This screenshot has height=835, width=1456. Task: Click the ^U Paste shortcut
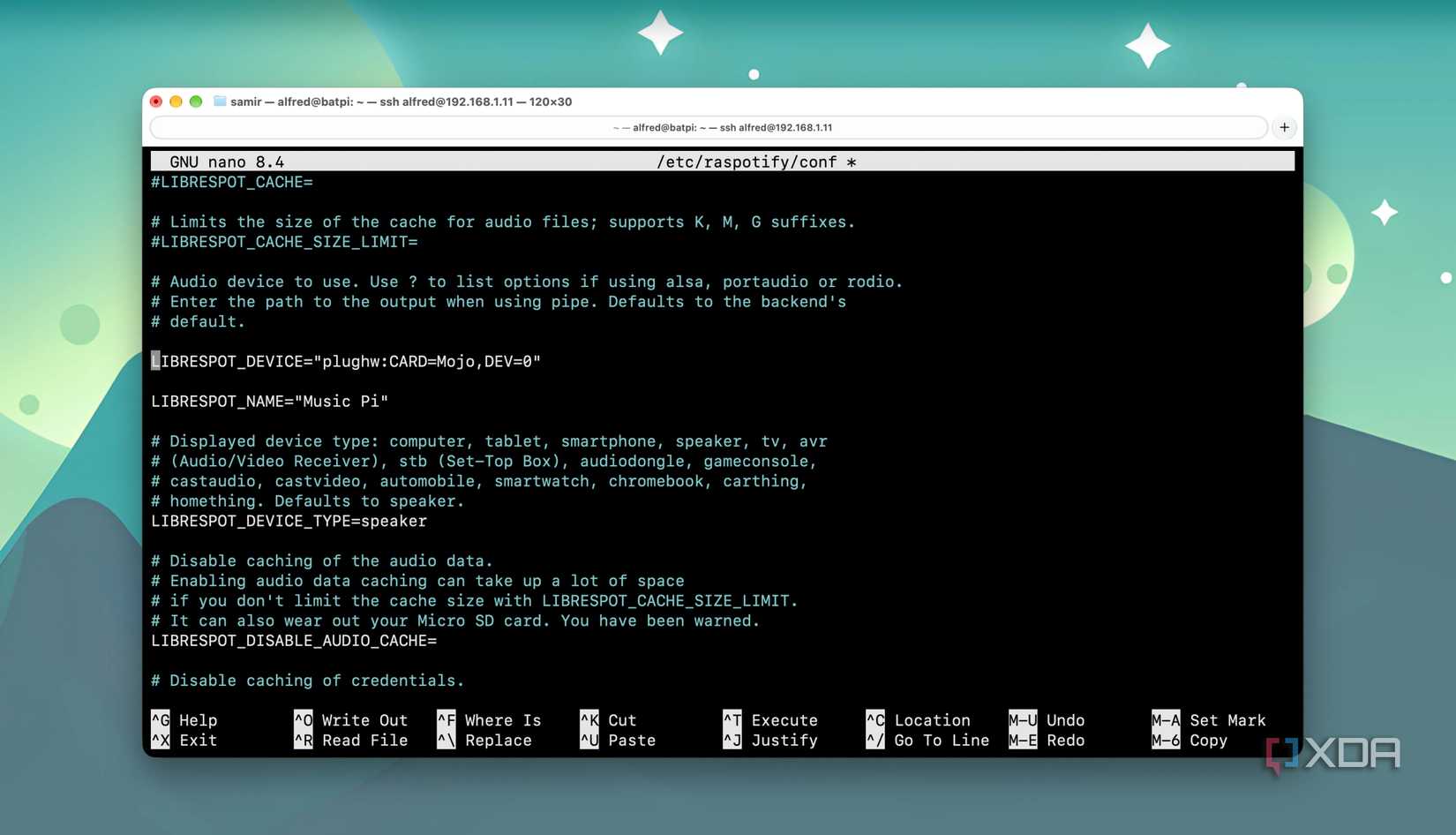[x=619, y=741]
